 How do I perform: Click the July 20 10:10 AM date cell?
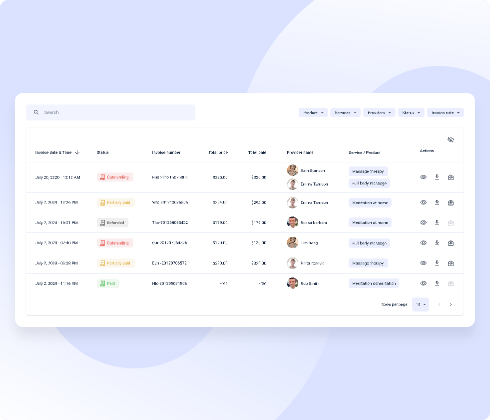(58, 177)
